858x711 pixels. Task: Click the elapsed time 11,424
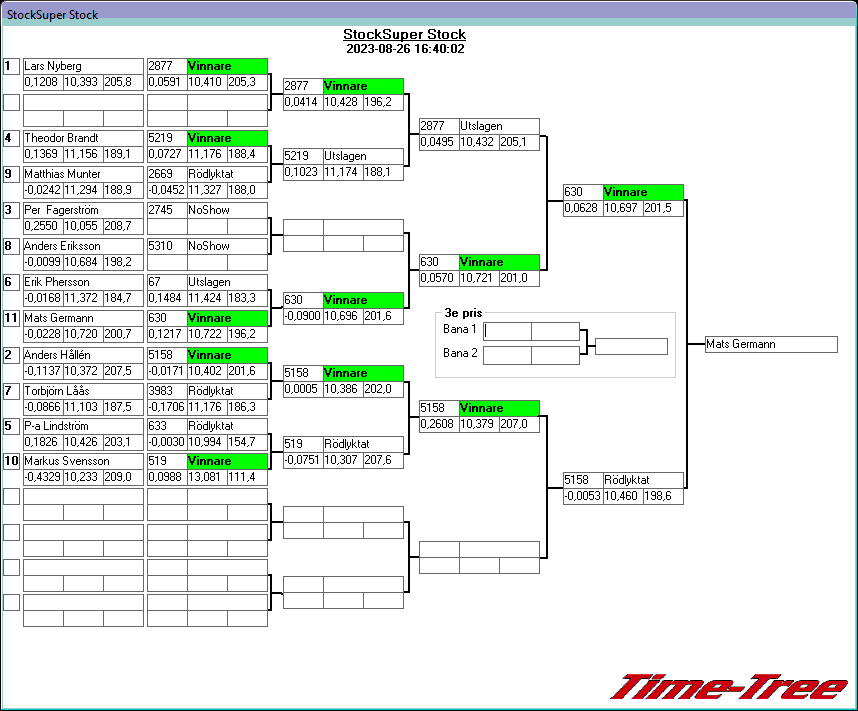(207, 298)
